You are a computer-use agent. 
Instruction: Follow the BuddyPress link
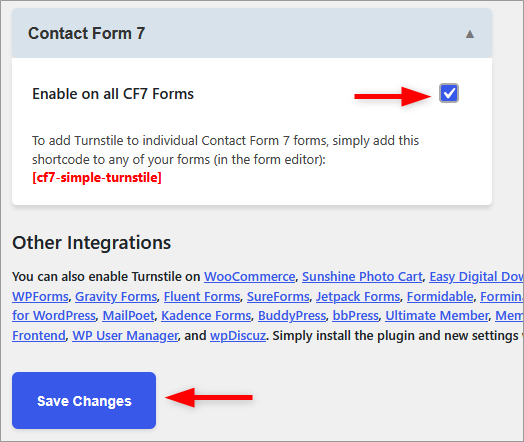click(292, 315)
